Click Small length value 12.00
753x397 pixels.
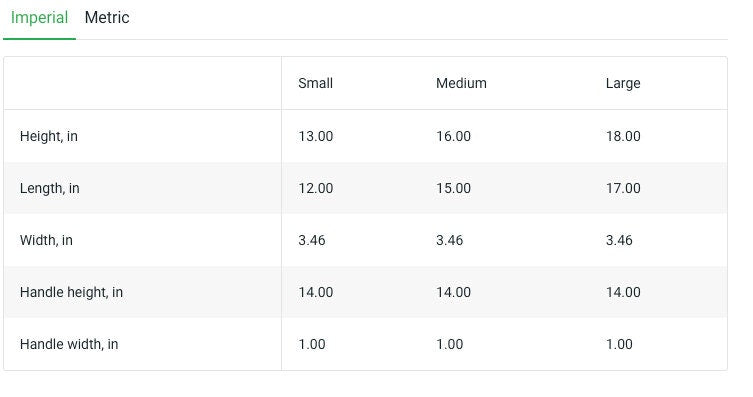point(316,188)
